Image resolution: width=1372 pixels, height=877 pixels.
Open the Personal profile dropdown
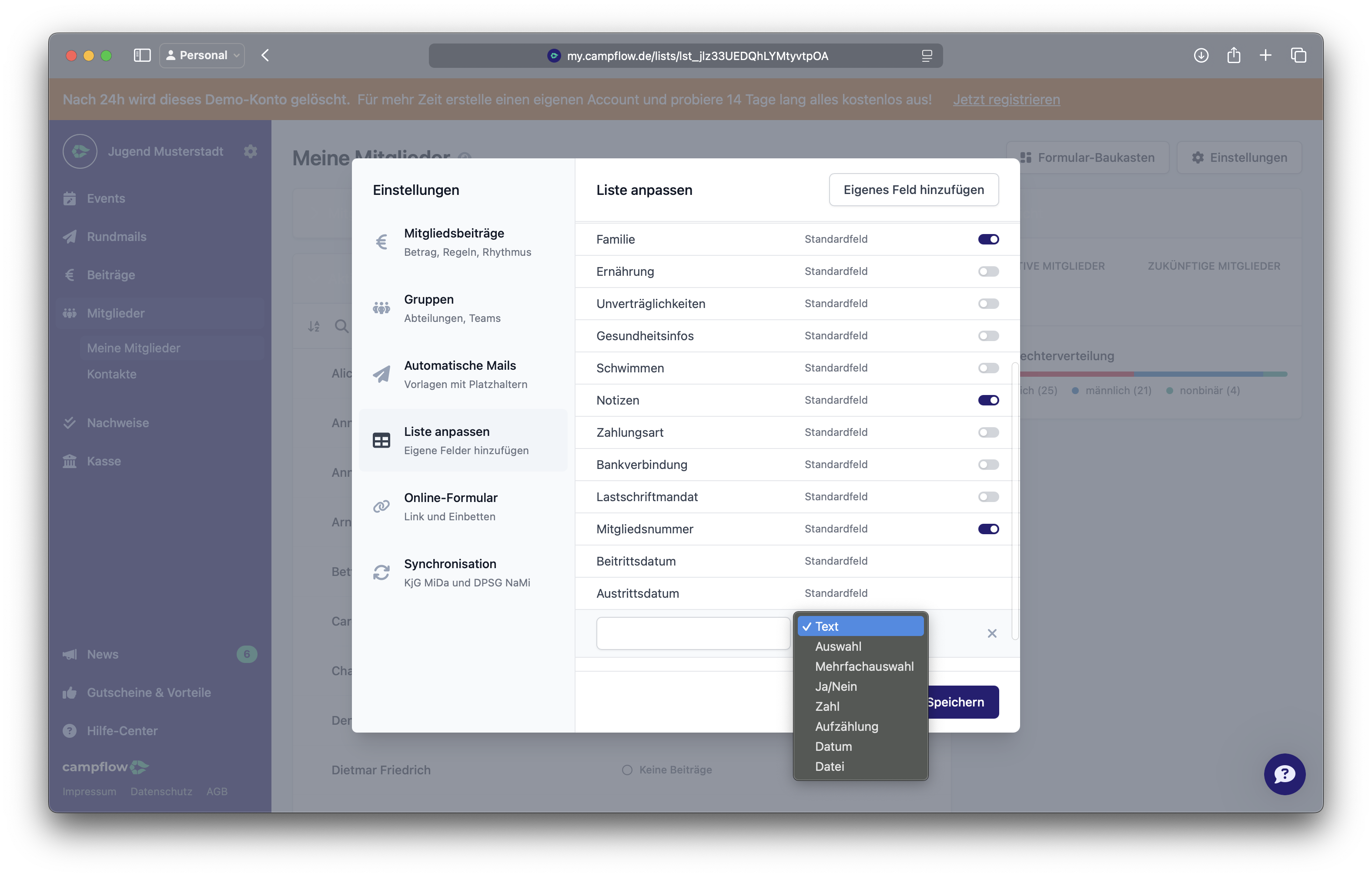coord(202,55)
